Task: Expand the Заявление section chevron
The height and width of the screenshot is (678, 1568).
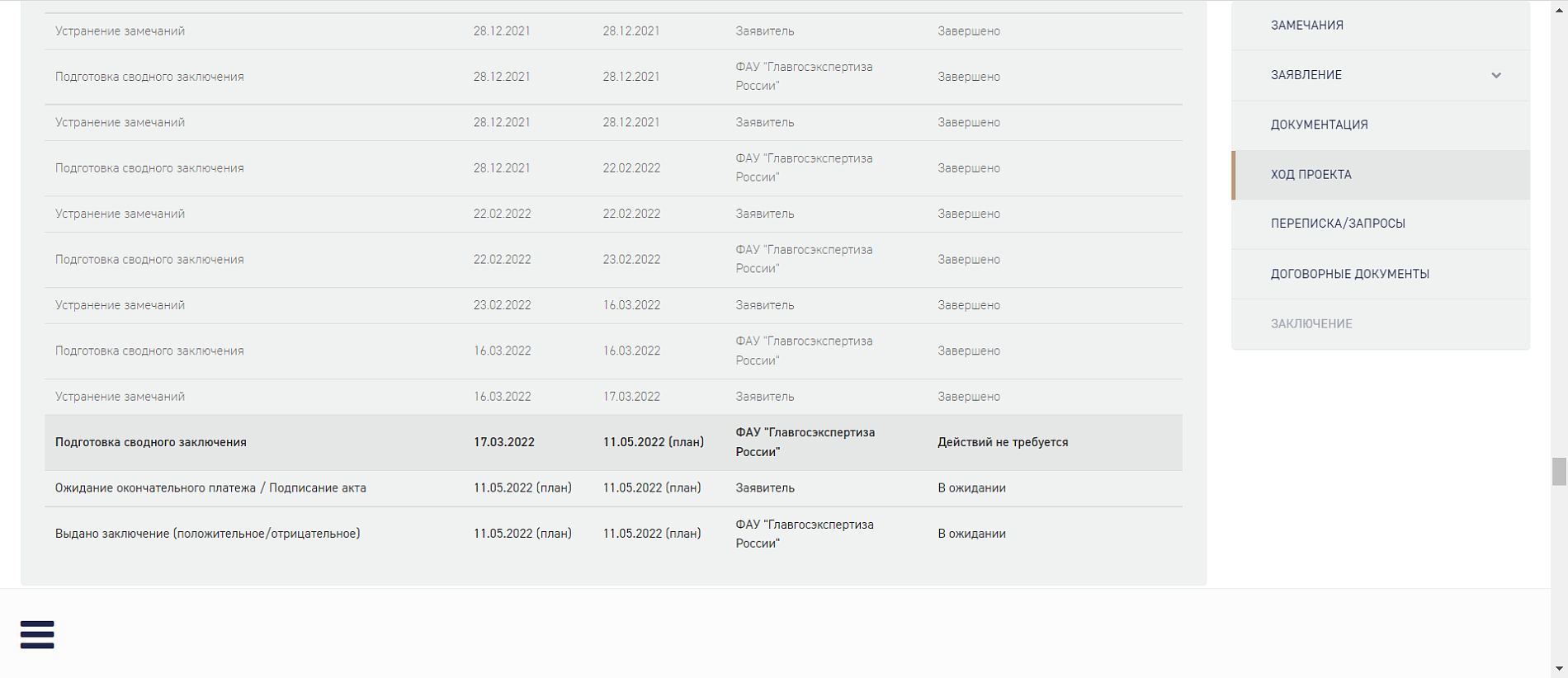Action: (x=1495, y=75)
